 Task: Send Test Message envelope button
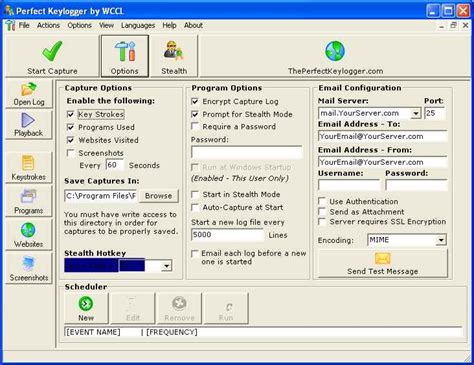click(383, 263)
